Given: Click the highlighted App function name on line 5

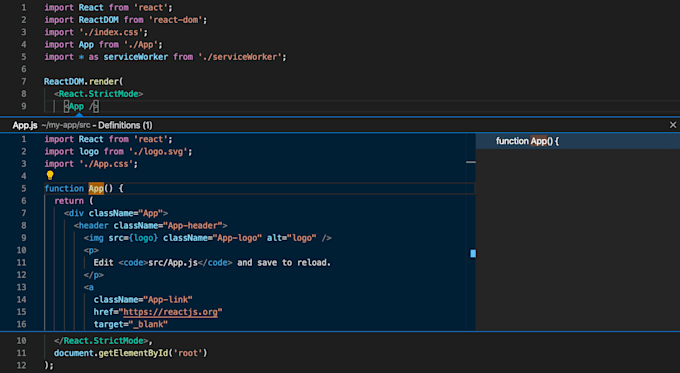Looking at the screenshot, I should 96,188.
